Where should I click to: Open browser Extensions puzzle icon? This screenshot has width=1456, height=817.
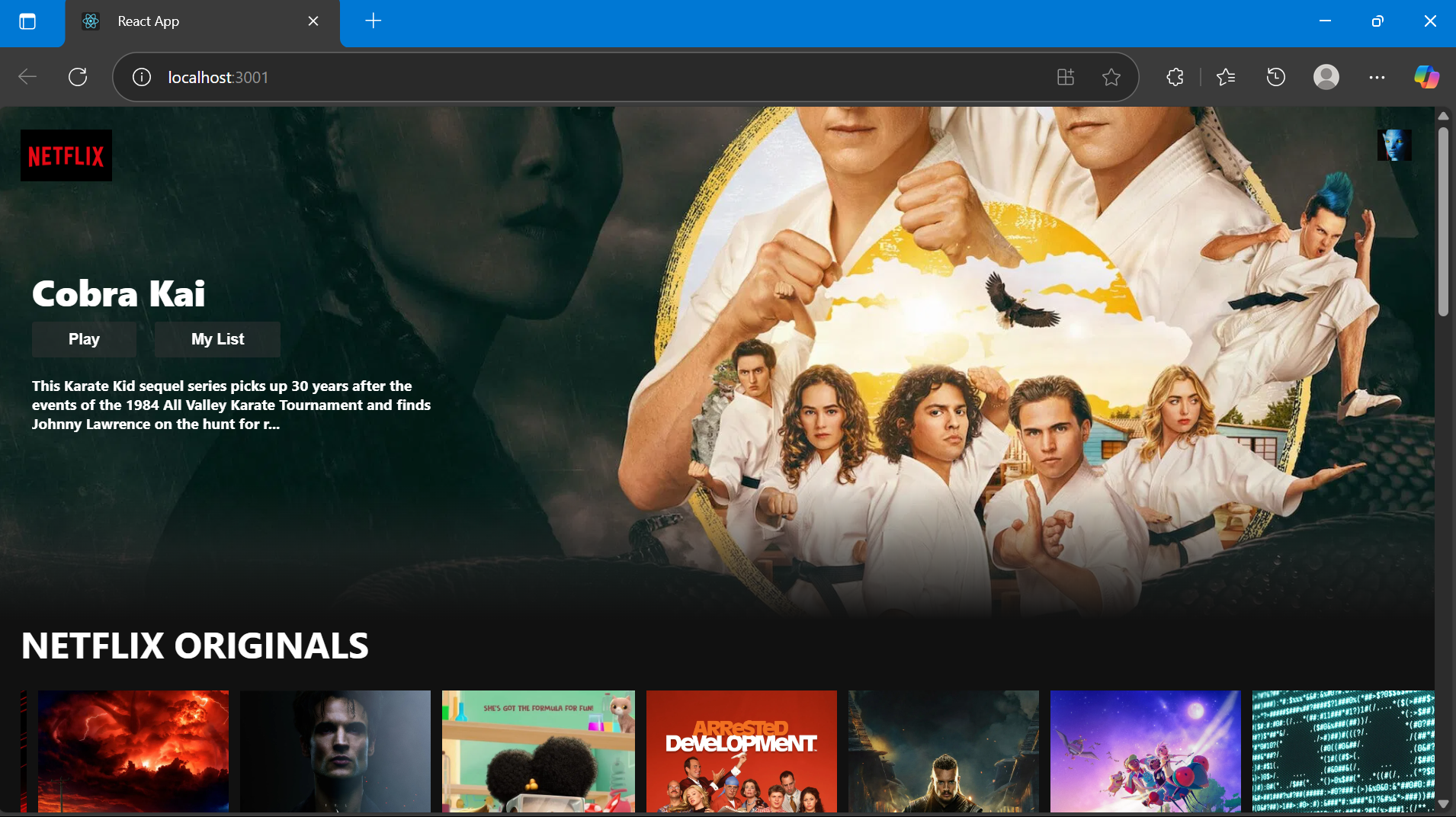pos(1175,77)
